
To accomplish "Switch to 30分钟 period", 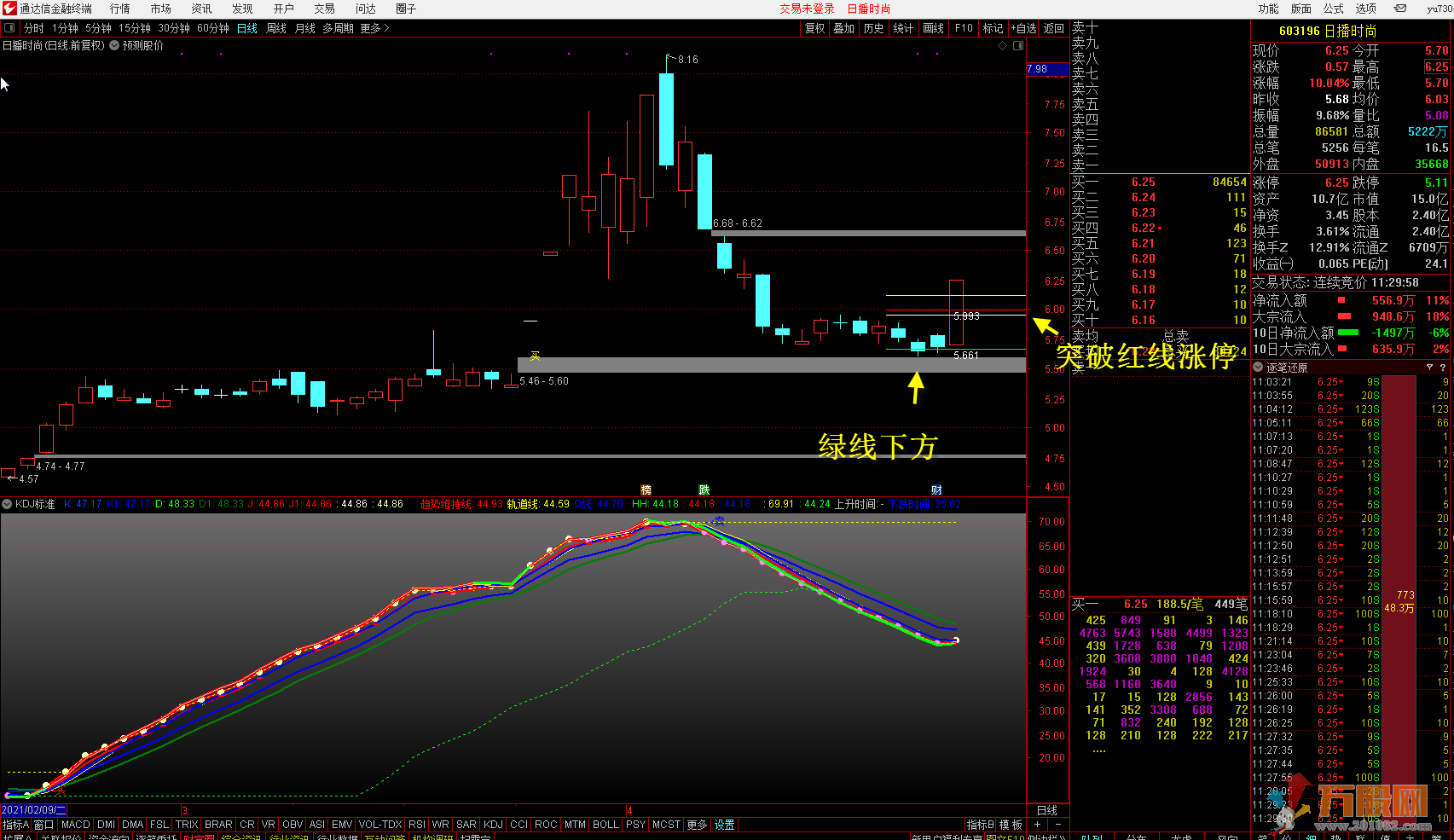I will coord(174,28).
